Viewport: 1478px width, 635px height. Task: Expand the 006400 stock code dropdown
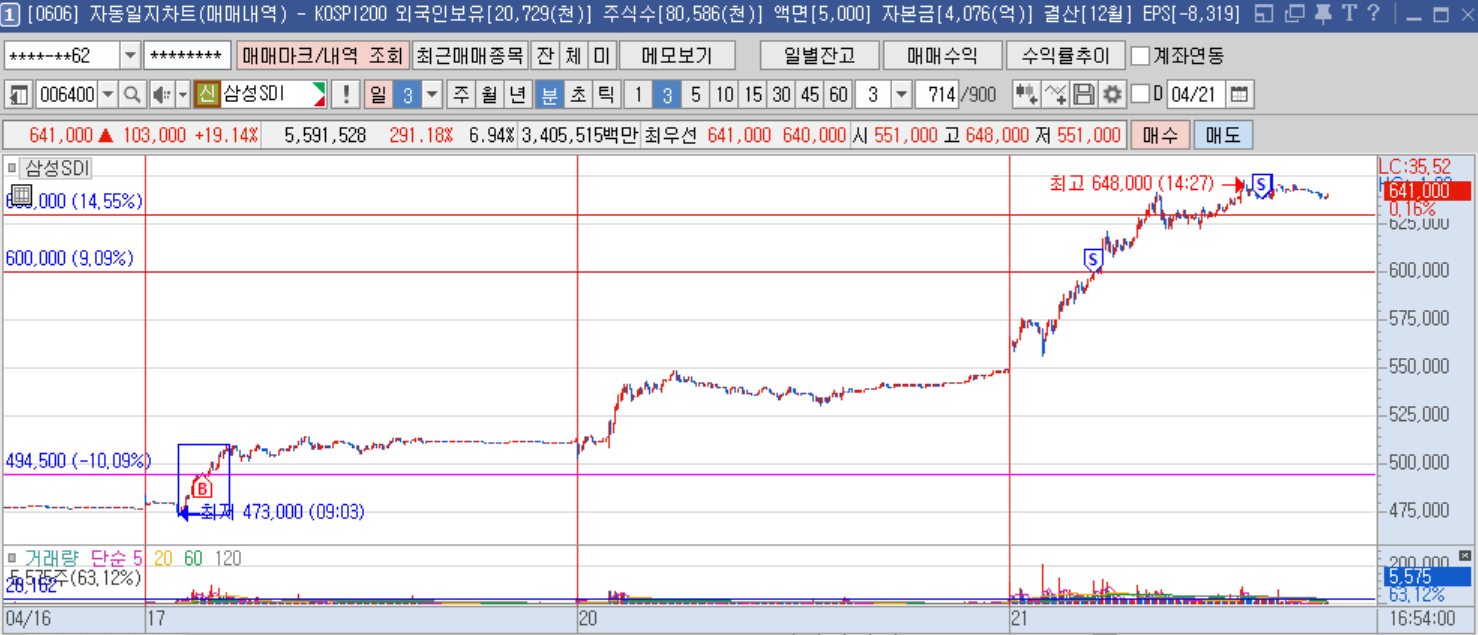click(x=108, y=95)
